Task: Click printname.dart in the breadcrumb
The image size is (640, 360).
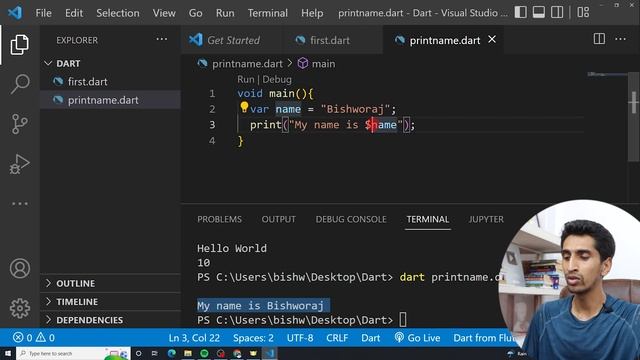Action: tap(247, 64)
